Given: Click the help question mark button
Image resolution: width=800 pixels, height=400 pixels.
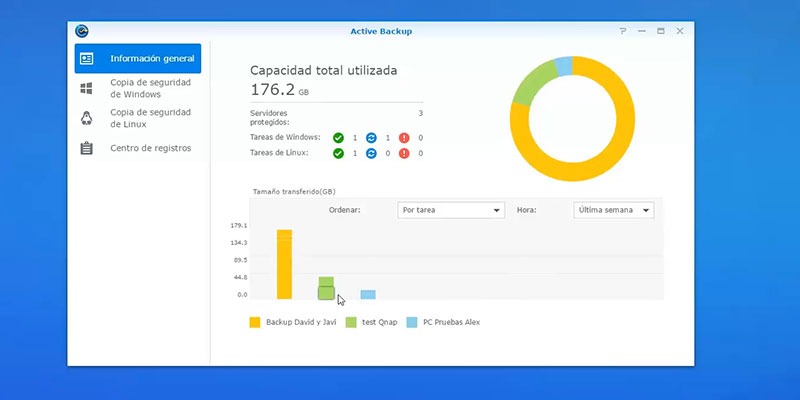Looking at the screenshot, I should (x=623, y=31).
